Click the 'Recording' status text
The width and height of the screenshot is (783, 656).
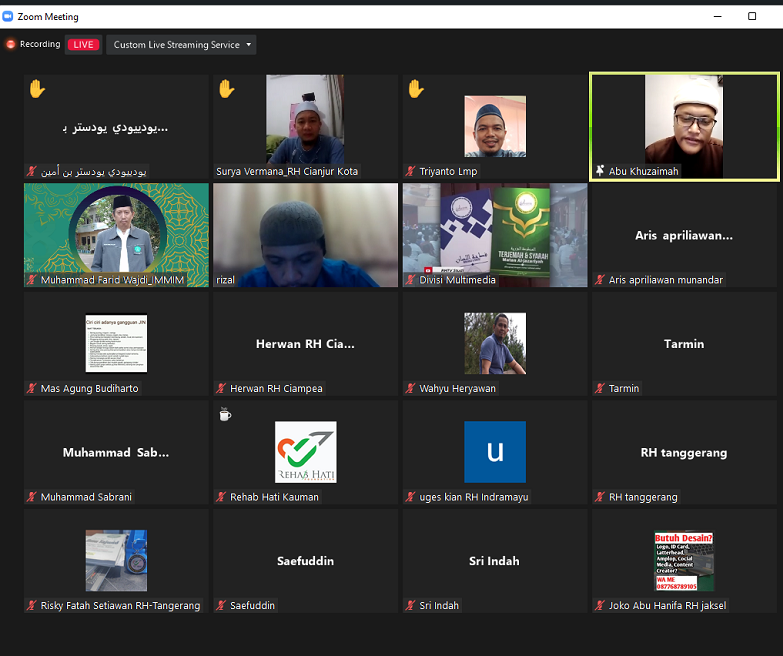(40, 44)
